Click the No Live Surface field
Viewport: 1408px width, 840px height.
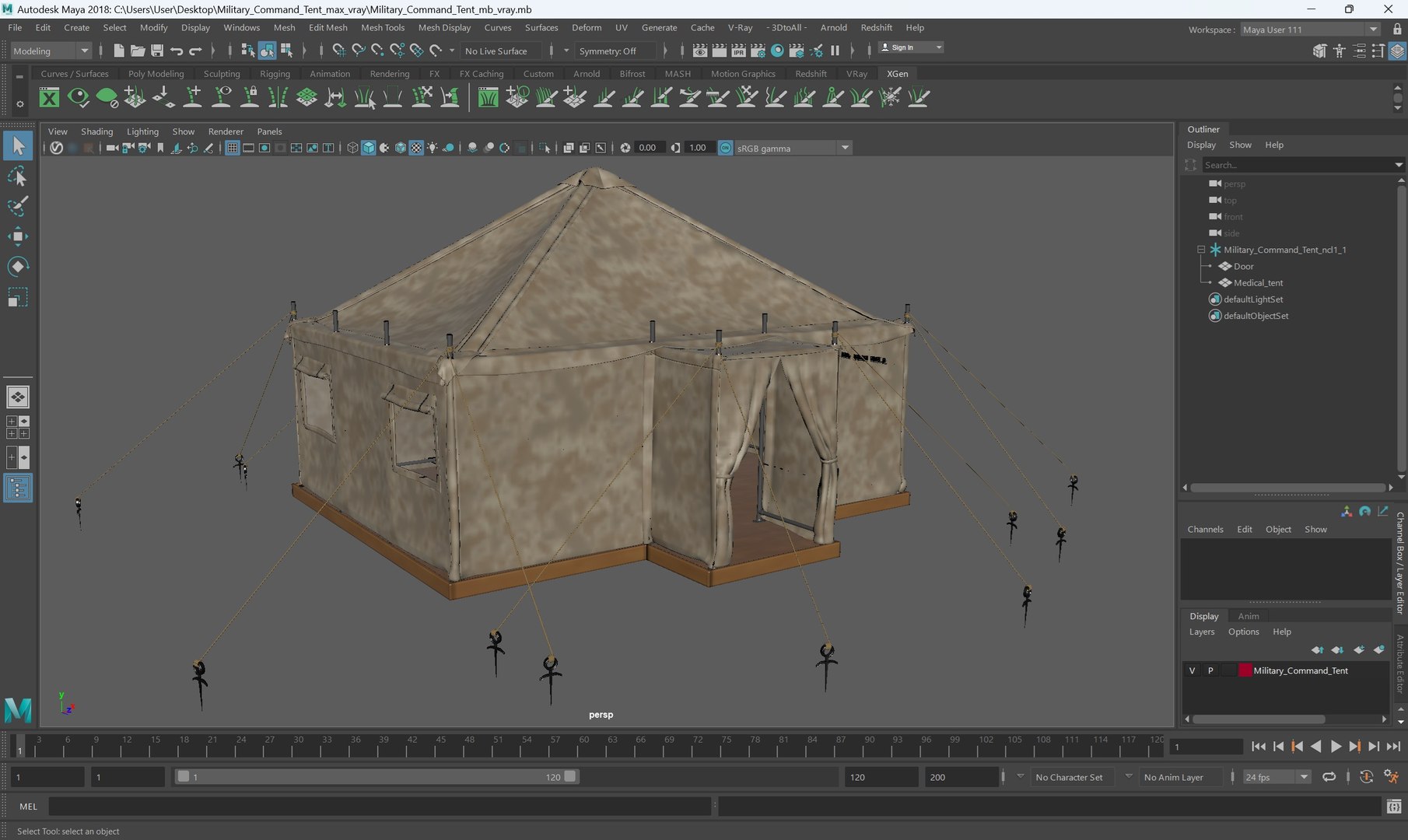tap(502, 51)
